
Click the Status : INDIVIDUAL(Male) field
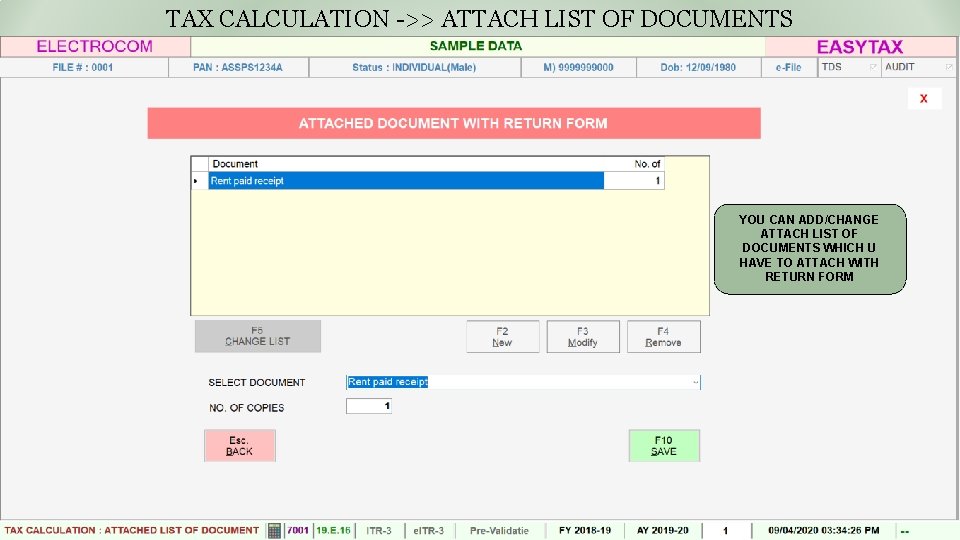(414, 67)
